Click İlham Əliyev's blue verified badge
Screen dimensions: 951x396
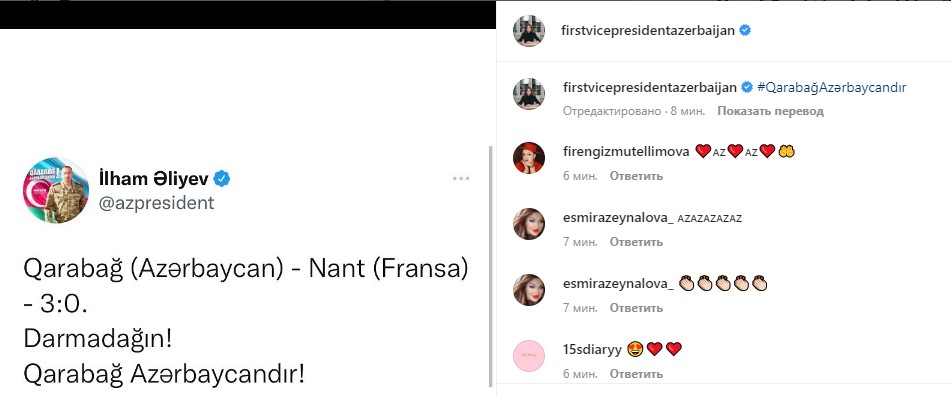pyautogui.click(x=222, y=178)
